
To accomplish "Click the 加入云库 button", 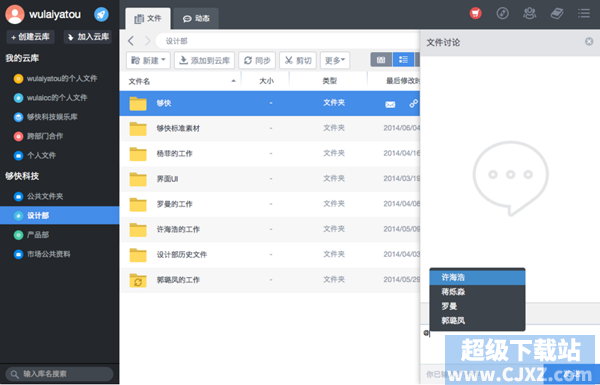I will pyautogui.click(x=88, y=37).
